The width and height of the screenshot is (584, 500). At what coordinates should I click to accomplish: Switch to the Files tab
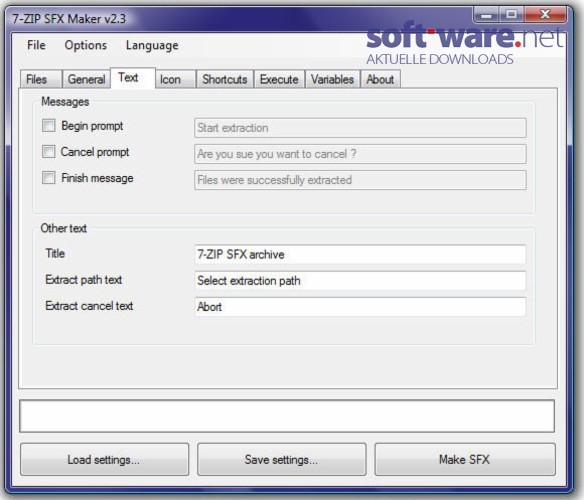click(x=40, y=79)
